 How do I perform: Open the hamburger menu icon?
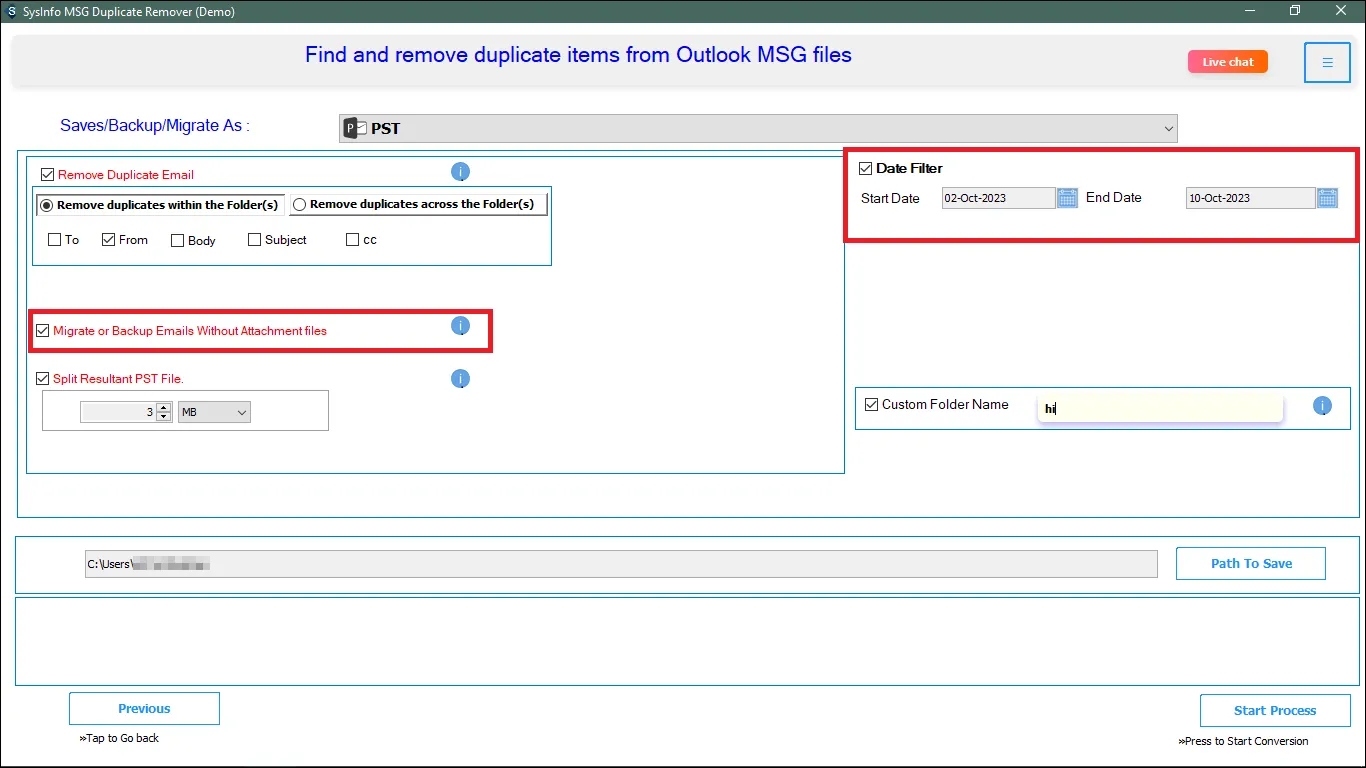pyautogui.click(x=1327, y=63)
